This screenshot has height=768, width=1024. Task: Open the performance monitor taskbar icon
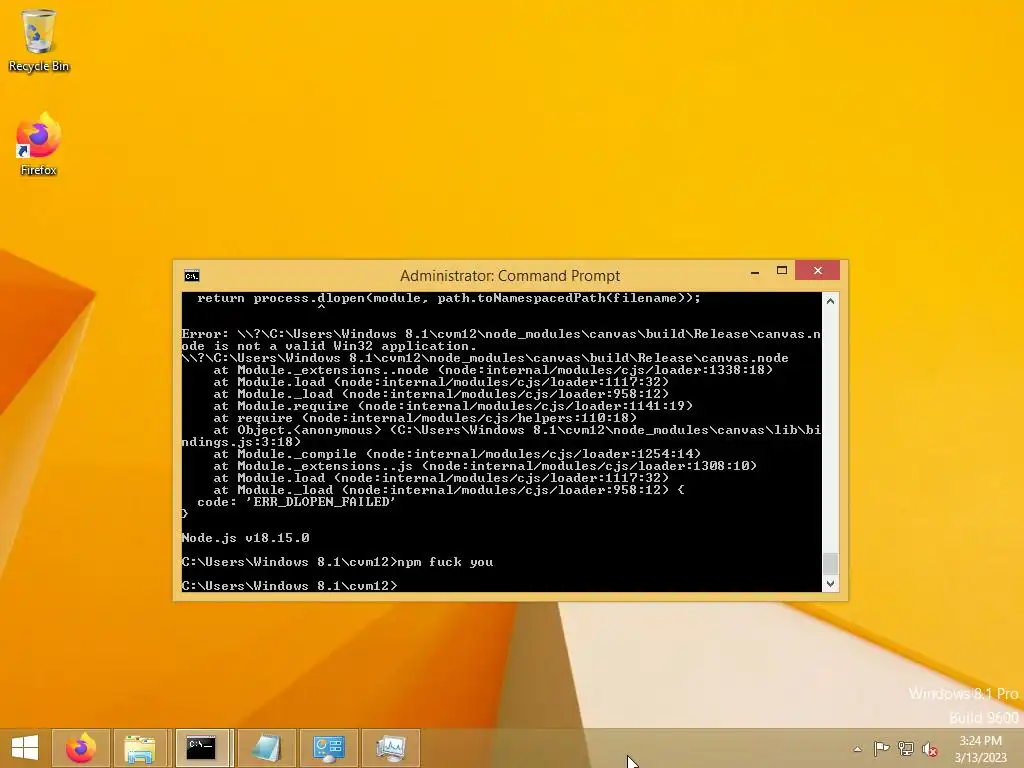coord(391,748)
